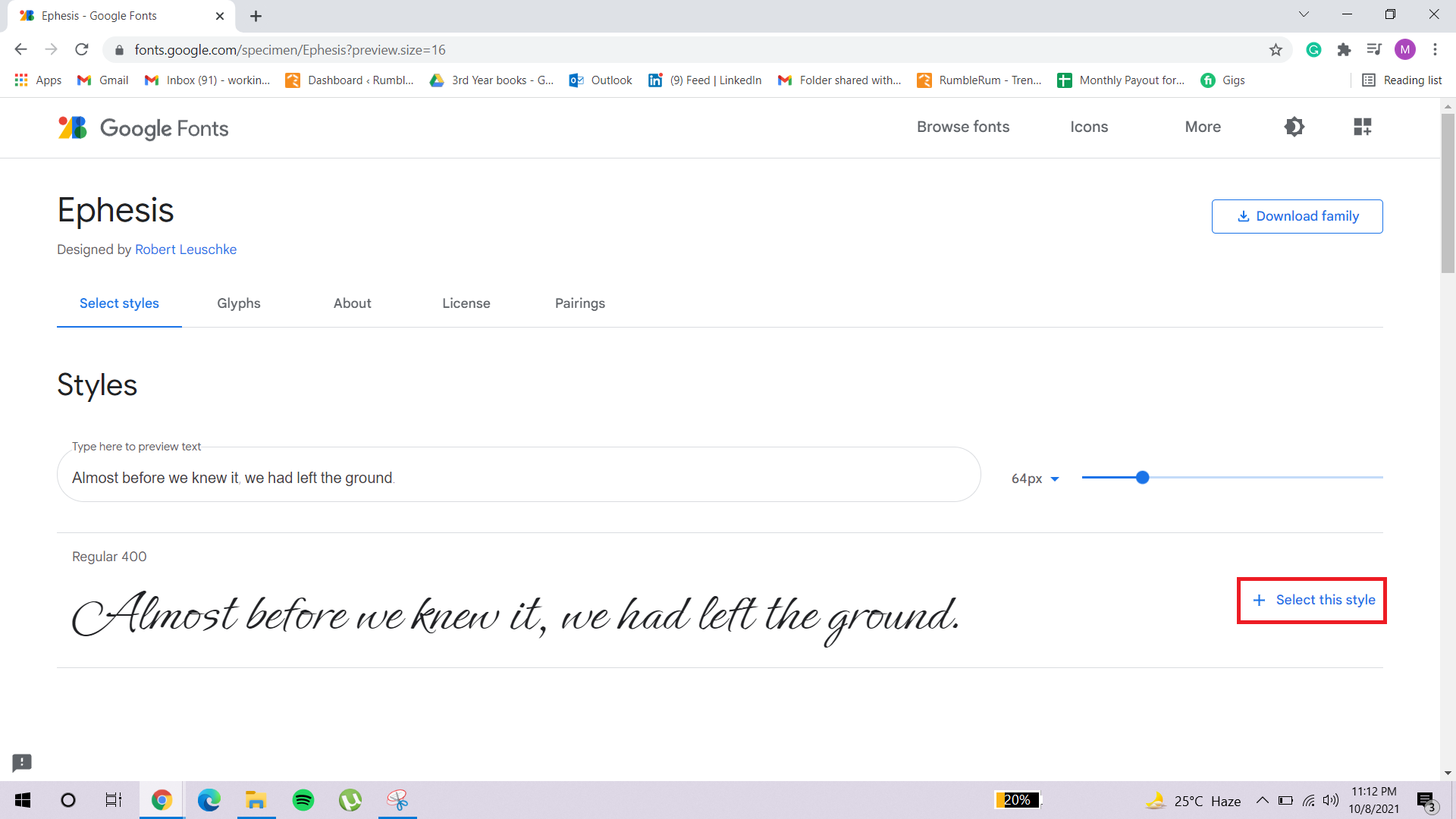Open Microsoft Edge from taskbar
This screenshot has width=1456, height=819.
click(209, 800)
